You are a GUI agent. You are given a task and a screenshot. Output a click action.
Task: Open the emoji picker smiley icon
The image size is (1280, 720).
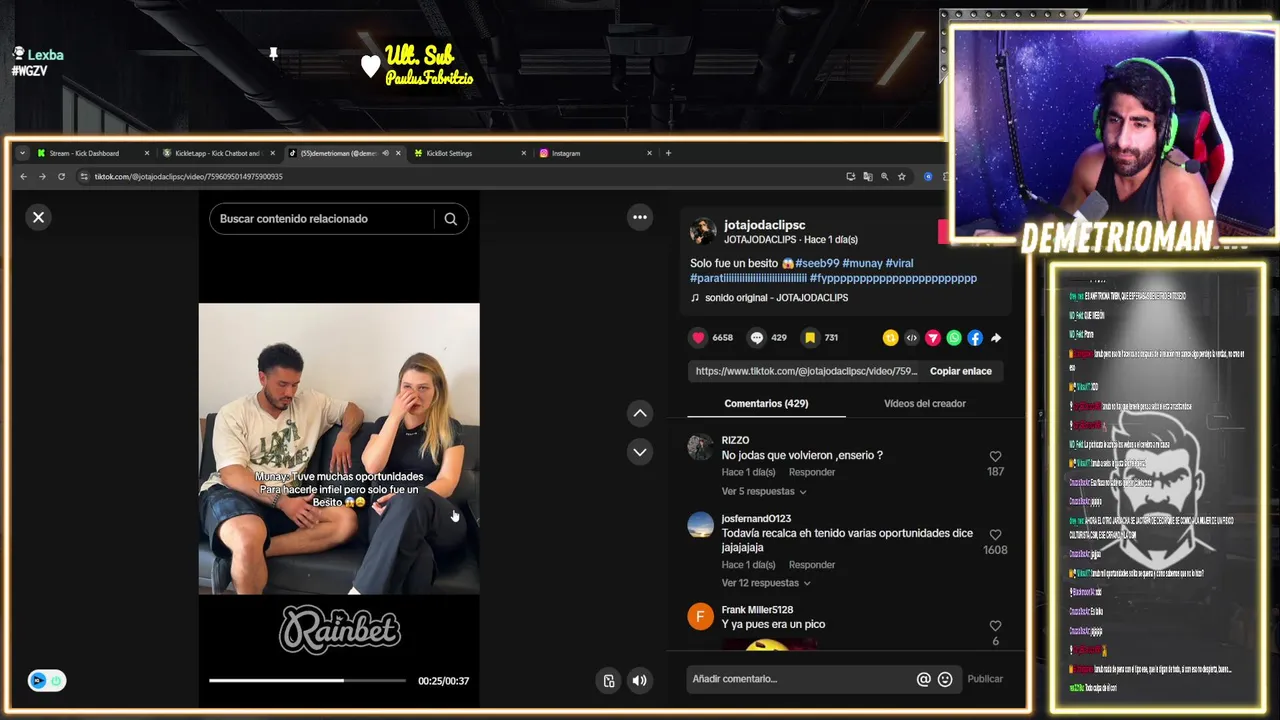coord(945,679)
